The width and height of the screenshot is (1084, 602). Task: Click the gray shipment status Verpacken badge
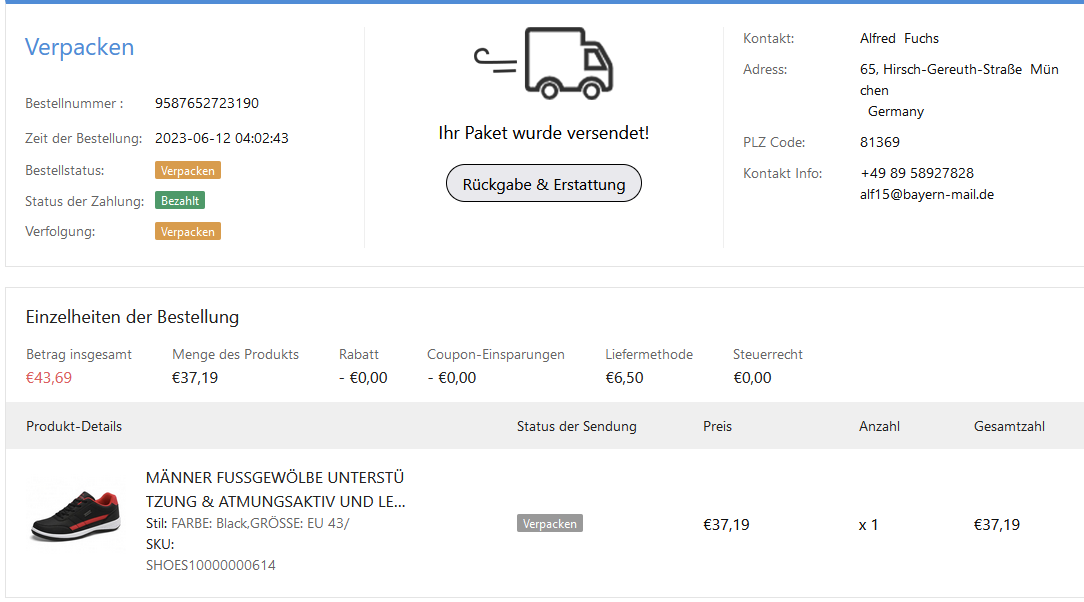549,524
